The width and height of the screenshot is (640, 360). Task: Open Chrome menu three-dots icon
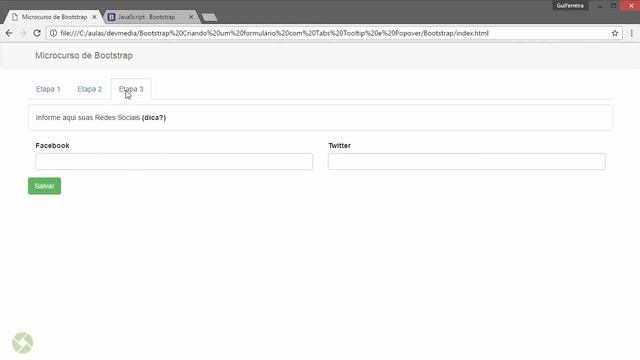tap(631, 33)
